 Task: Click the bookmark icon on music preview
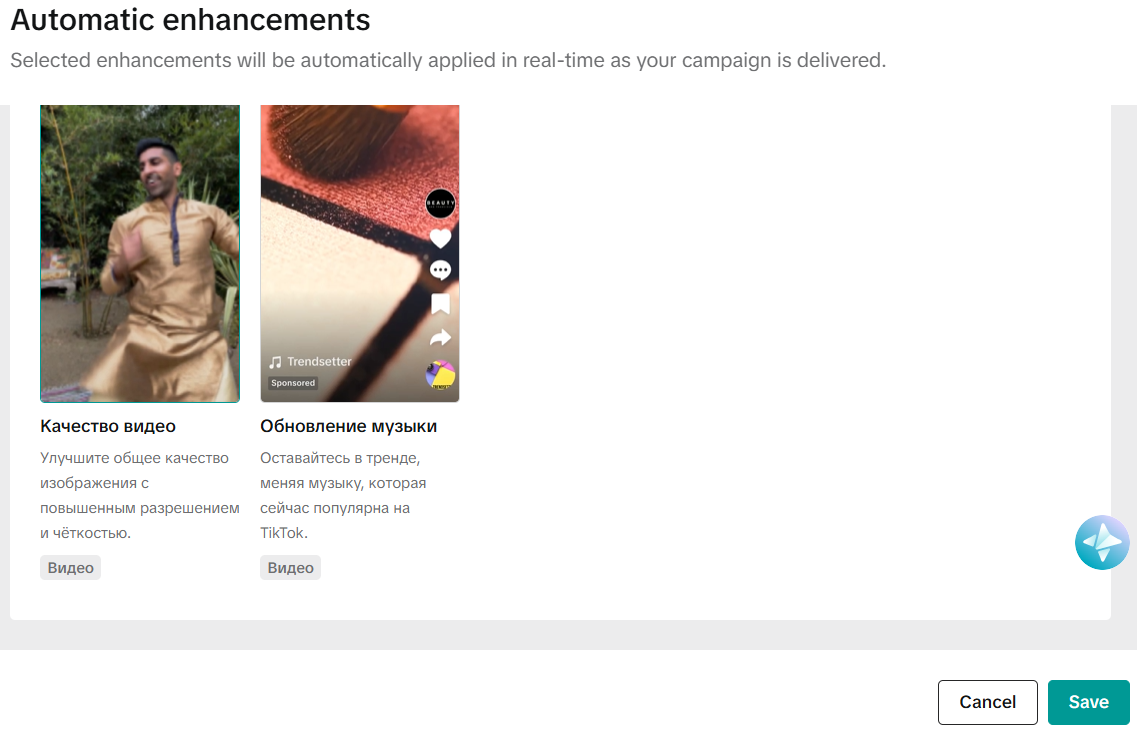coord(440,304)
